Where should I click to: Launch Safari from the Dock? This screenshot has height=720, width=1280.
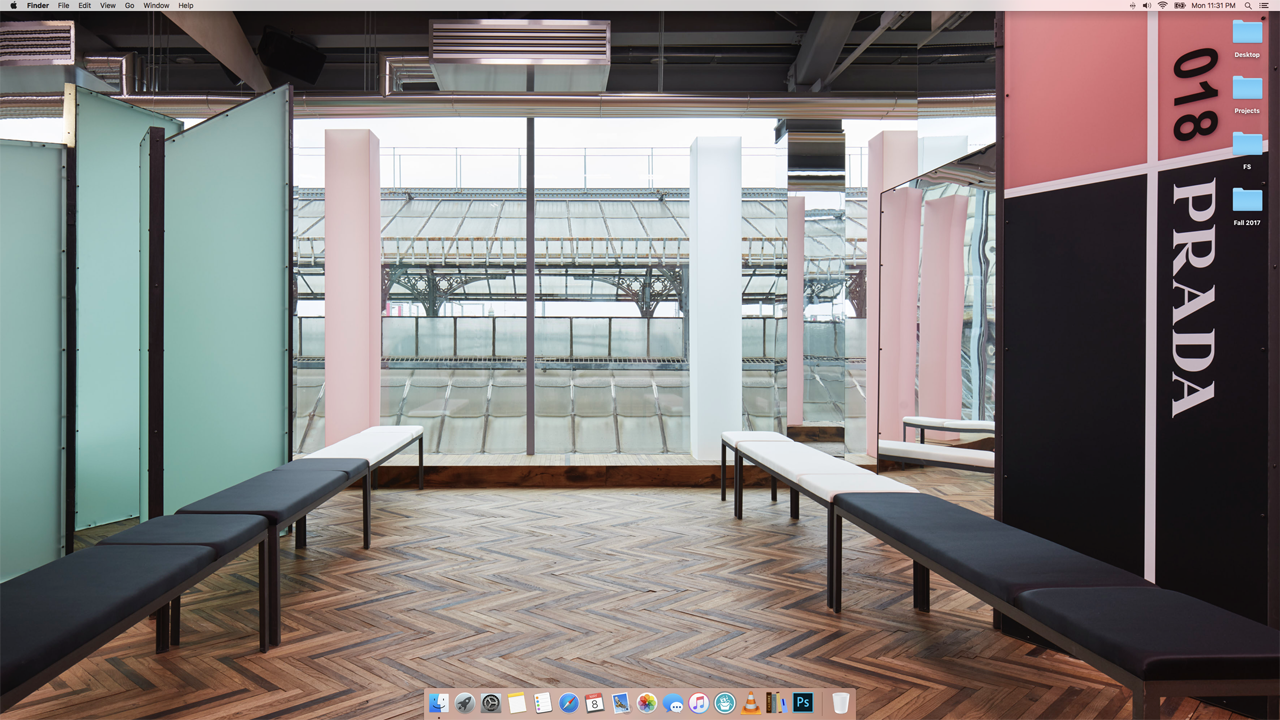(x=568, y=703)
